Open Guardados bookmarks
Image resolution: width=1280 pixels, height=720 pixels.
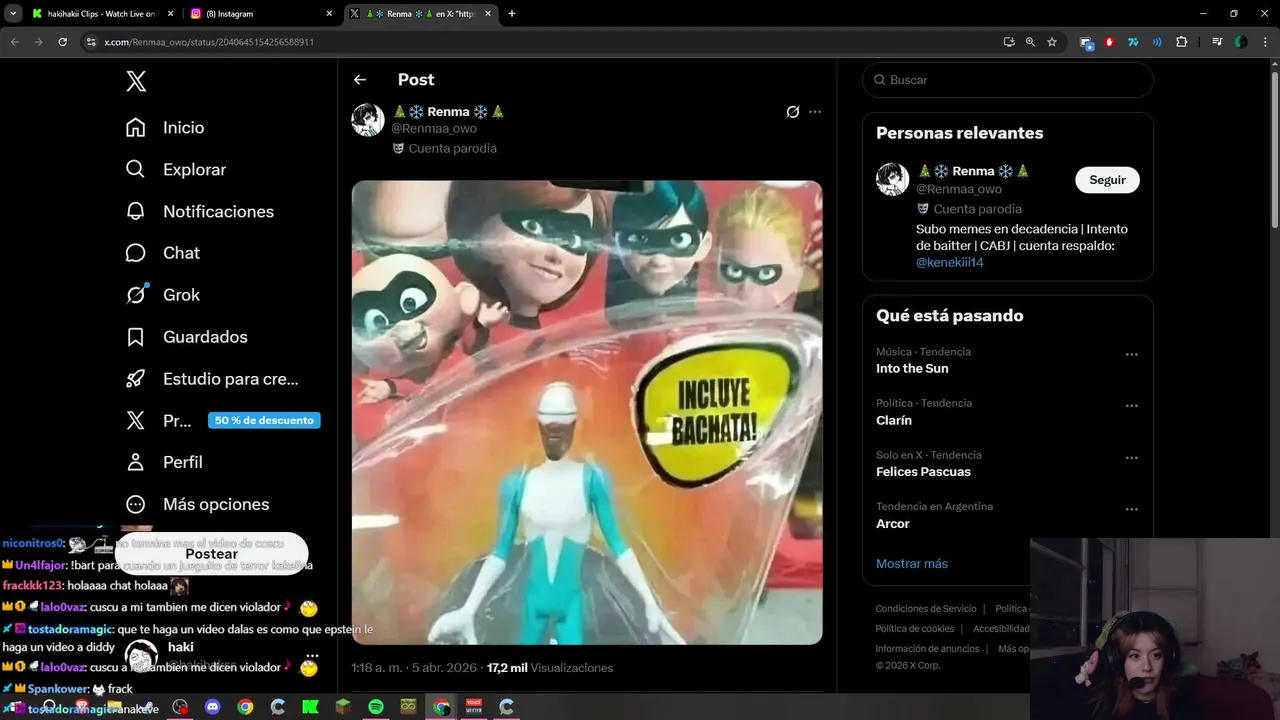coord(186,337)
